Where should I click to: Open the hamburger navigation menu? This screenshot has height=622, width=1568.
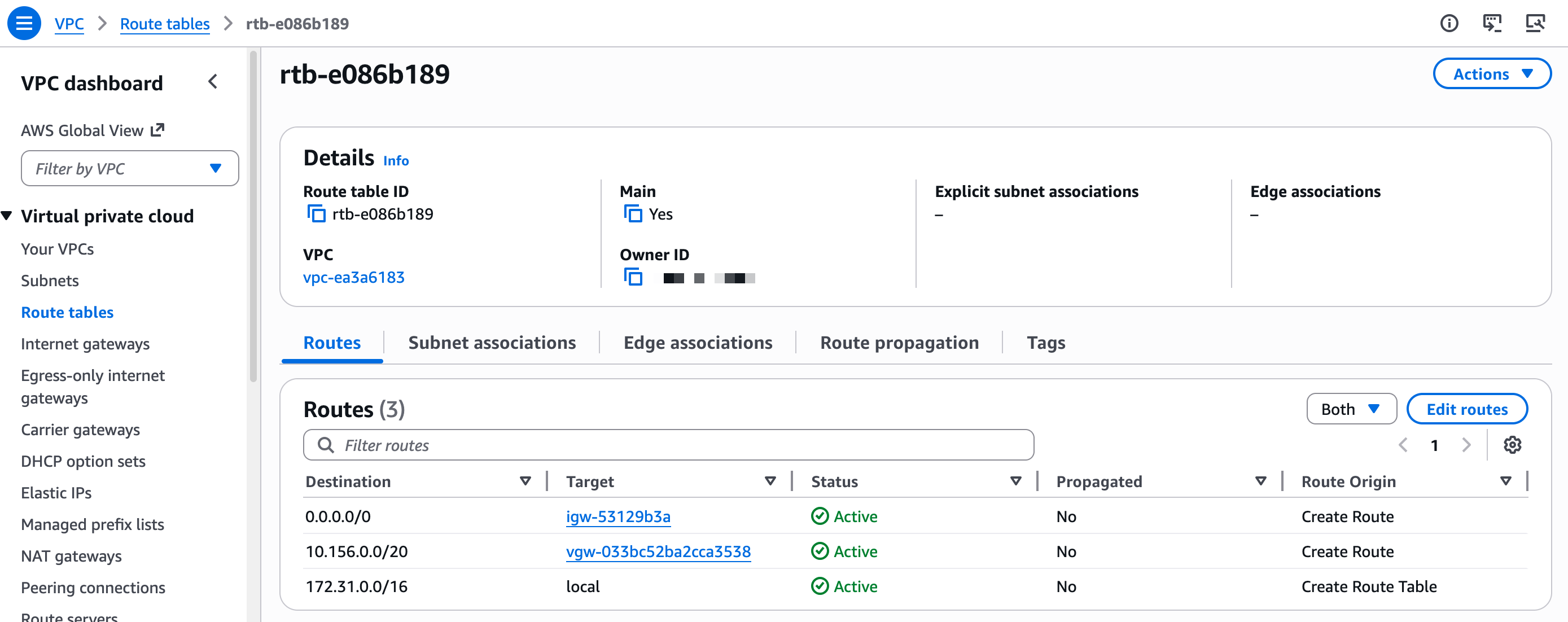coord(24,23)
